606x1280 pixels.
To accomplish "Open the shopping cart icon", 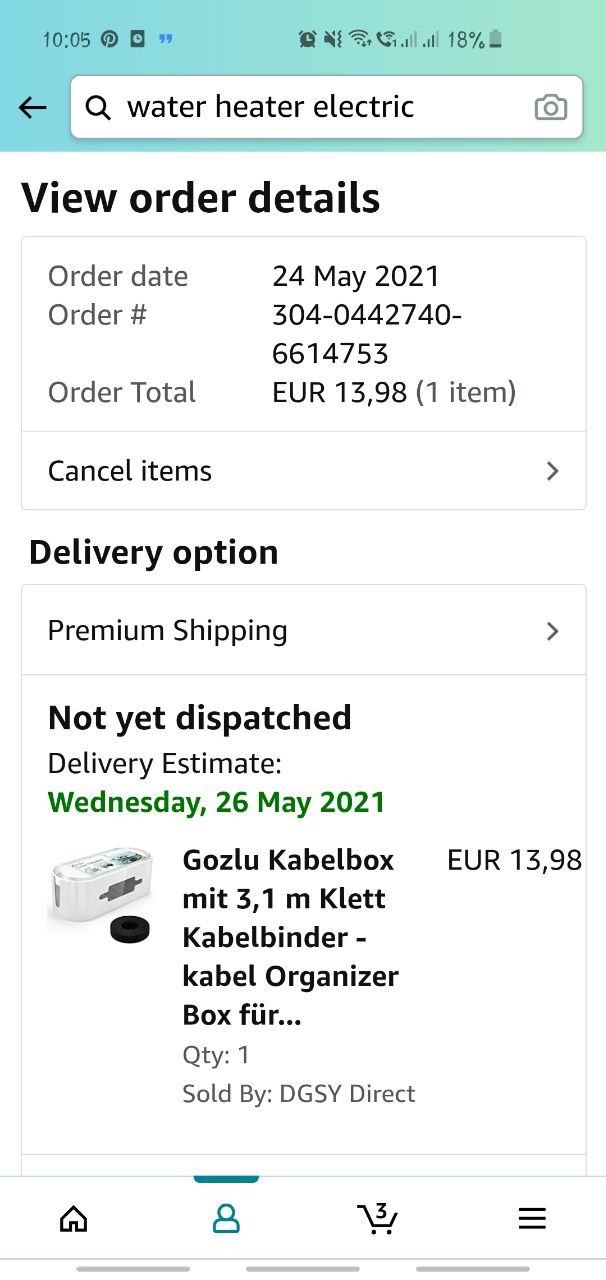I will (378, 1217).
